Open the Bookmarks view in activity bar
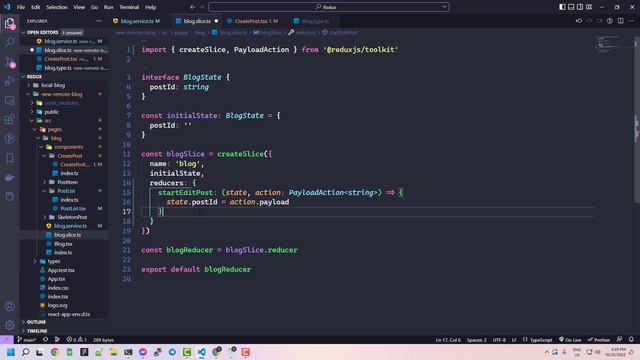Viewport: 640px width, 360px height. (x=9, y=158)
